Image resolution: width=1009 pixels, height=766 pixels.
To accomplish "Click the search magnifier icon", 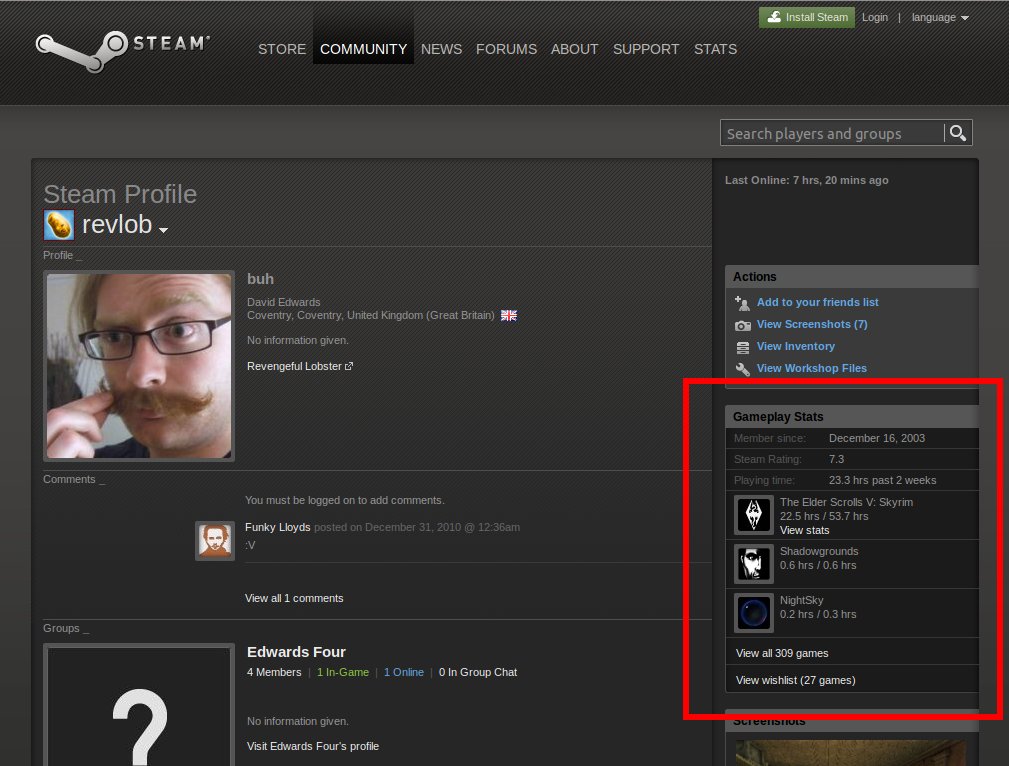I will tap(958, 133).
